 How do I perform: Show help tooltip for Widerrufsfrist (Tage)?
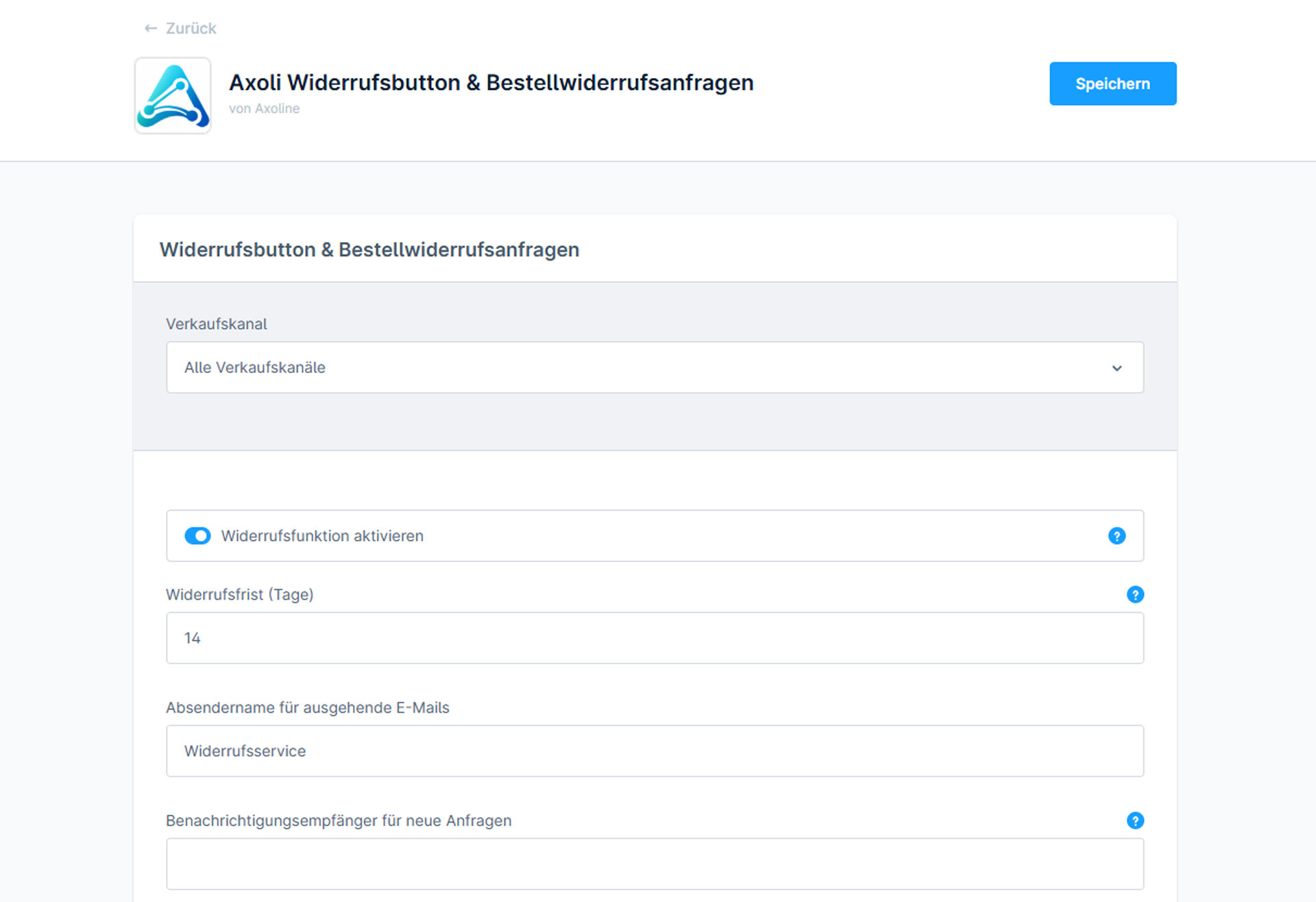click(1135, 594)
